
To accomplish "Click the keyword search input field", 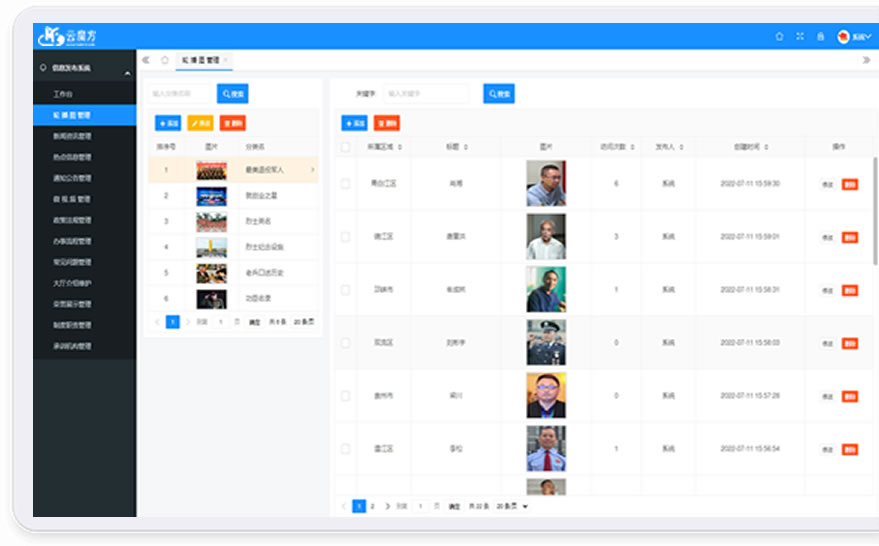I will click(425, 94).
